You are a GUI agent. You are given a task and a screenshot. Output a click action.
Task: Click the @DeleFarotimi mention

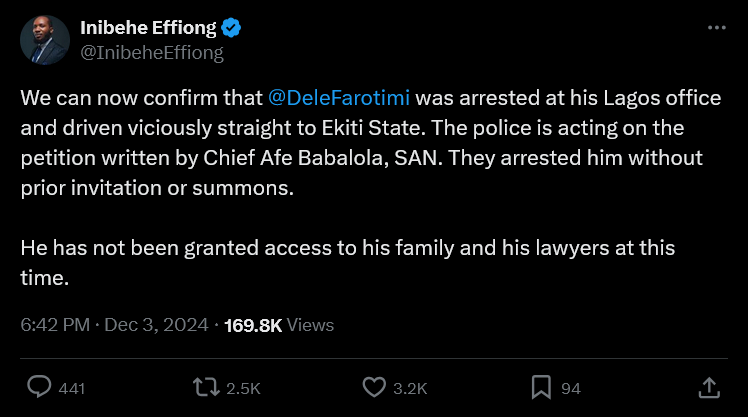point(341,99)
